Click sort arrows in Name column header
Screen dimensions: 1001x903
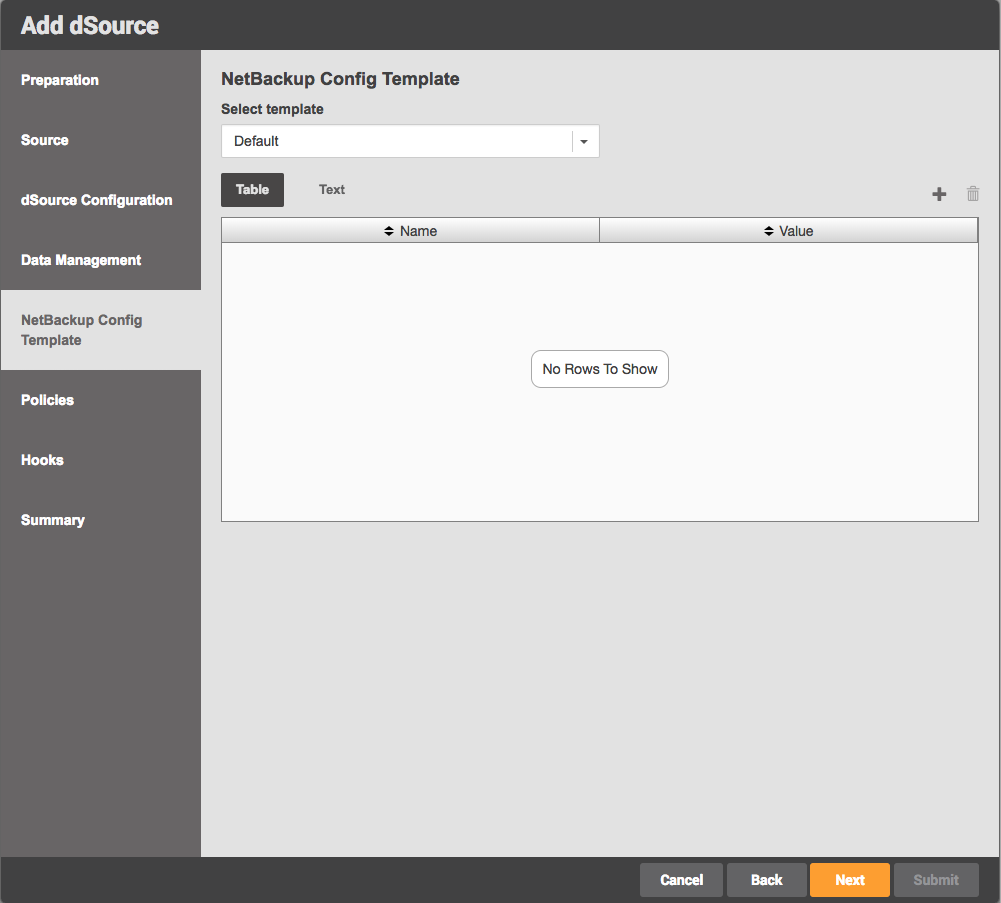389,231
